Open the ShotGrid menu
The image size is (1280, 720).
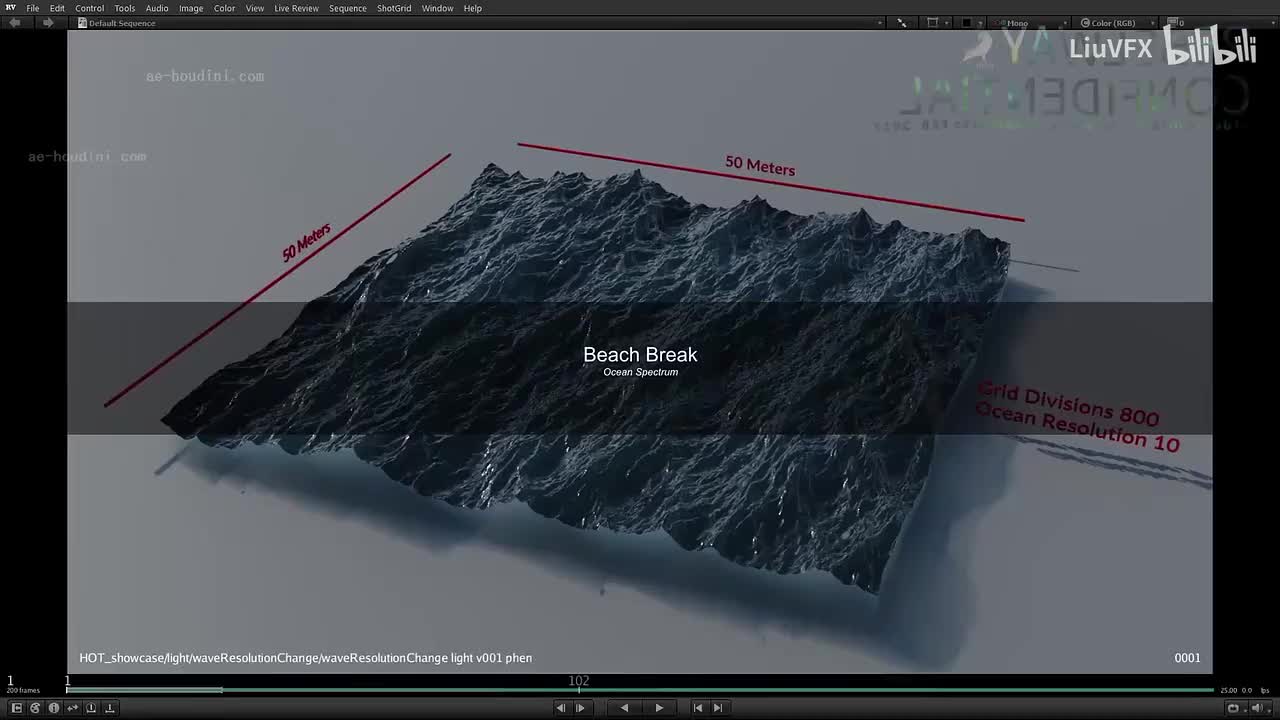tap(394, 8)
